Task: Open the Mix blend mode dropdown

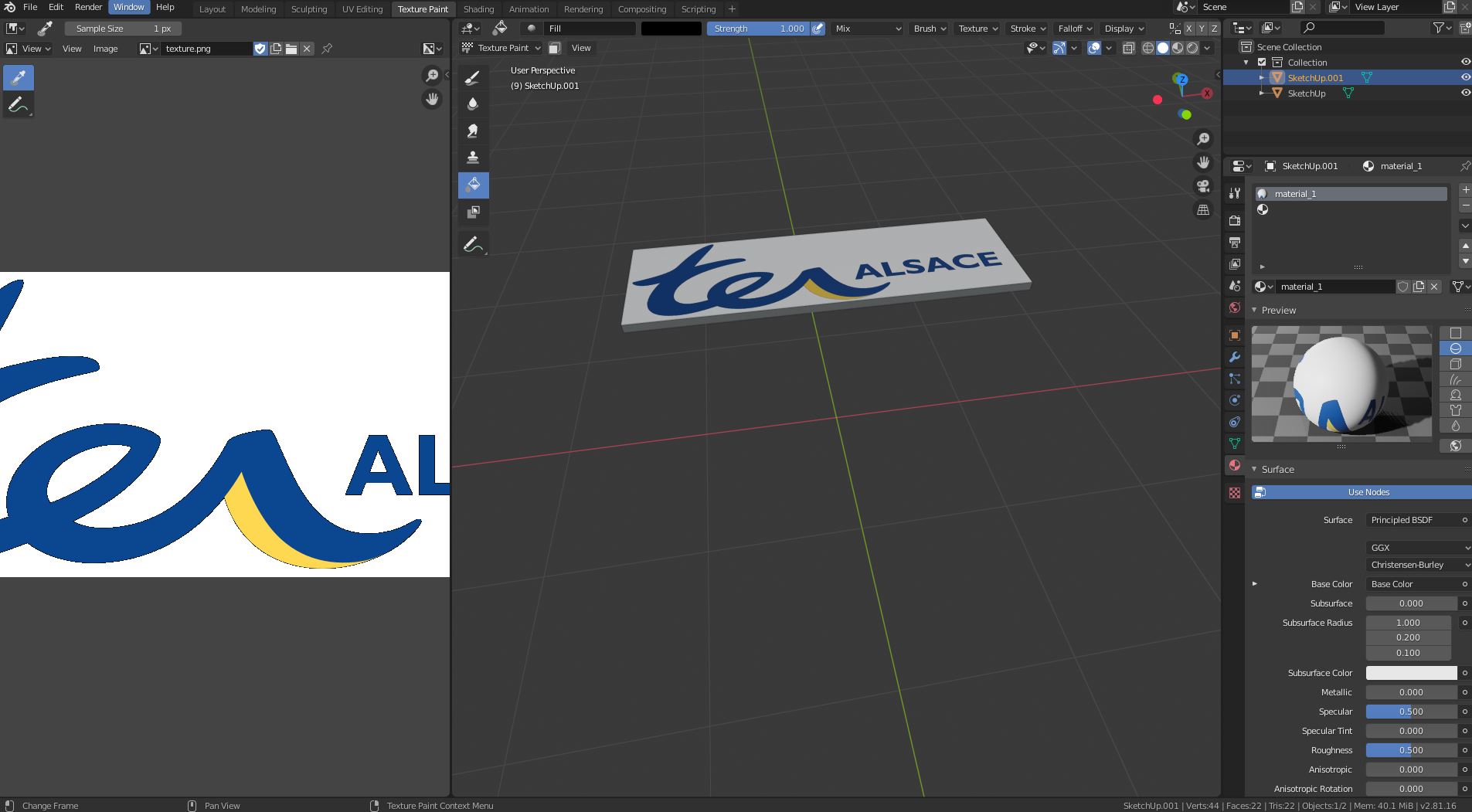Action: pos(868,29)
